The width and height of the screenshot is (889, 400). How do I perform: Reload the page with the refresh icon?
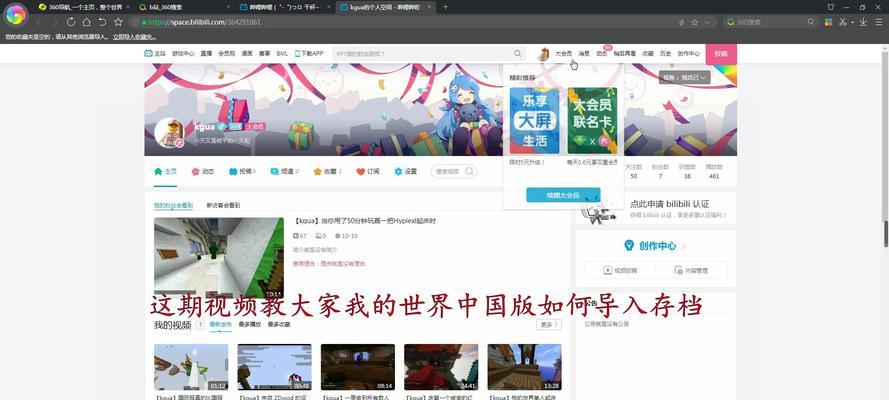click(71, 22)
